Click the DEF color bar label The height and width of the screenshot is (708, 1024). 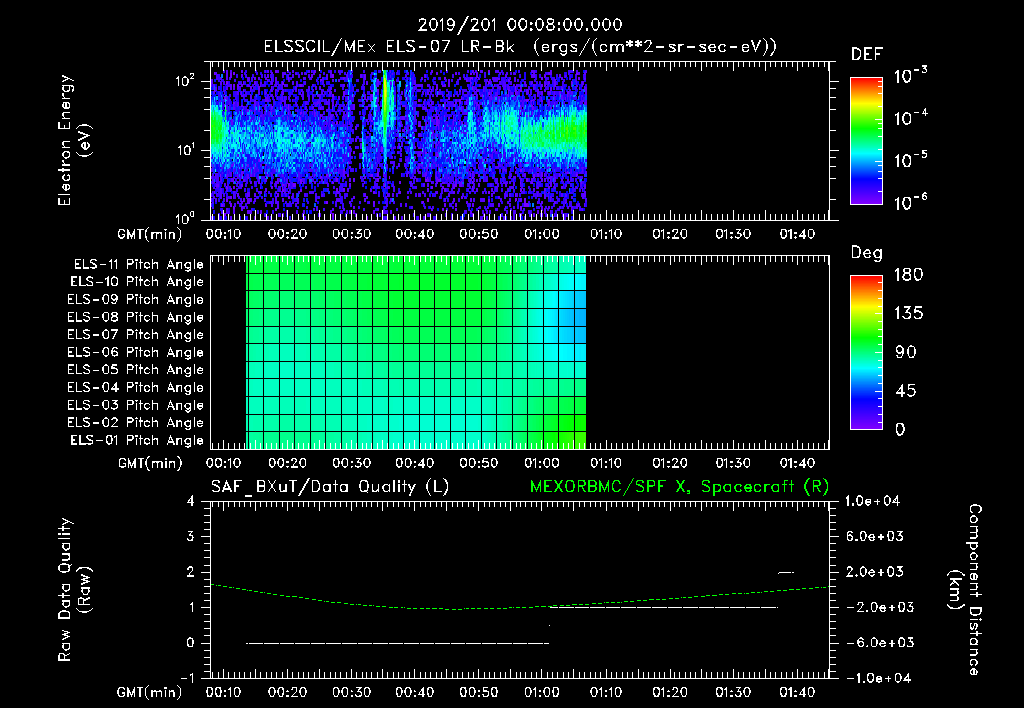click(867, 54)
